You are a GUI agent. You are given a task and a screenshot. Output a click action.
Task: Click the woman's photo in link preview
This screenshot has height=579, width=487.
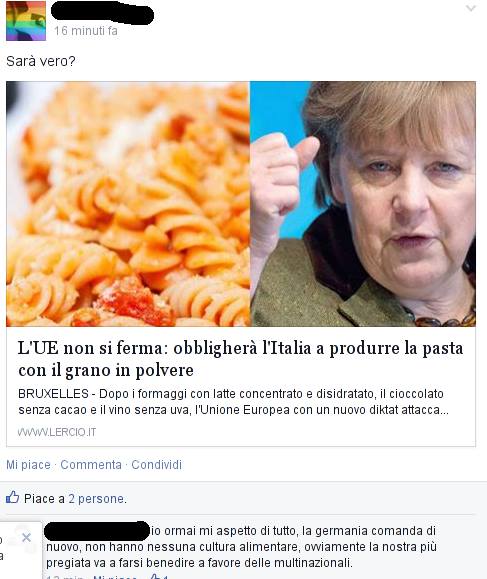pos(363,204)
